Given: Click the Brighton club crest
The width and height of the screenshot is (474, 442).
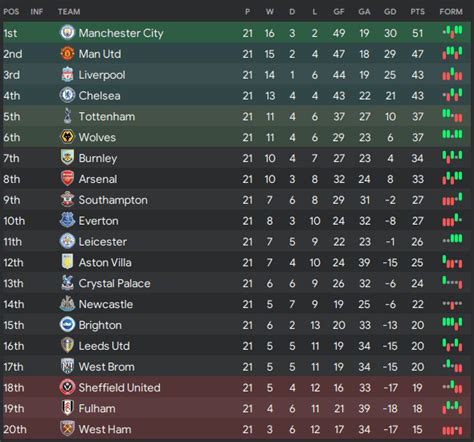Looking at the screenshot, I should click(68, 325).
